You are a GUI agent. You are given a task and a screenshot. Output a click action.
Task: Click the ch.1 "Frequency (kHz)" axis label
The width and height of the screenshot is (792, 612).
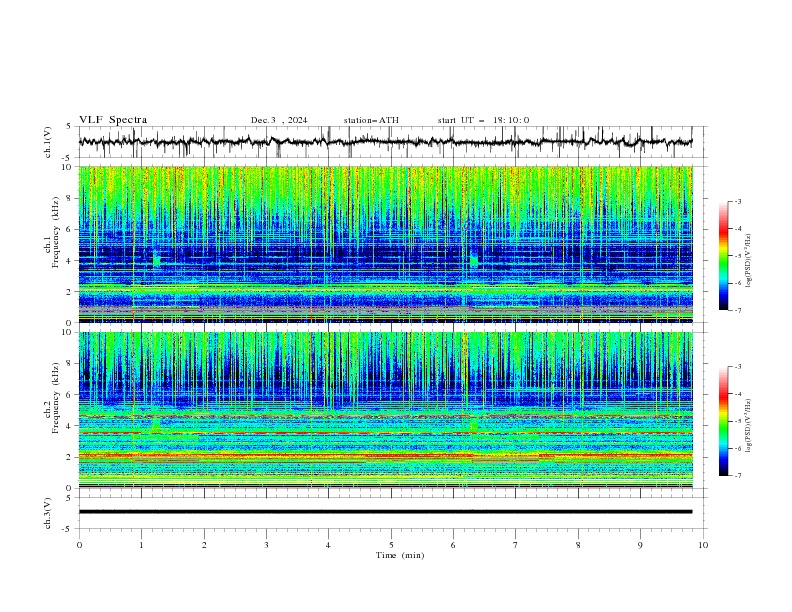pos(55,230)
